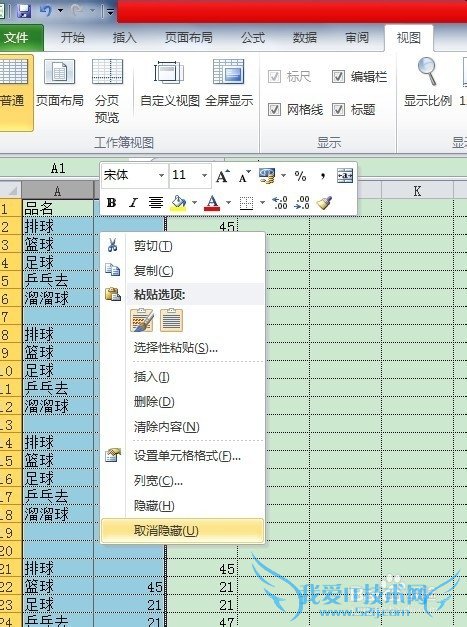
Task: Click the paste with brush option icon
Action: pos(142,321)
